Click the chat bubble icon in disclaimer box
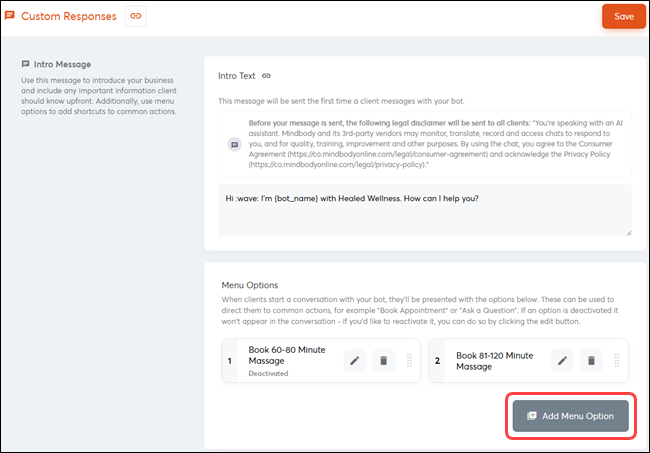Screen dimensions: 650x453 point(235,144)
